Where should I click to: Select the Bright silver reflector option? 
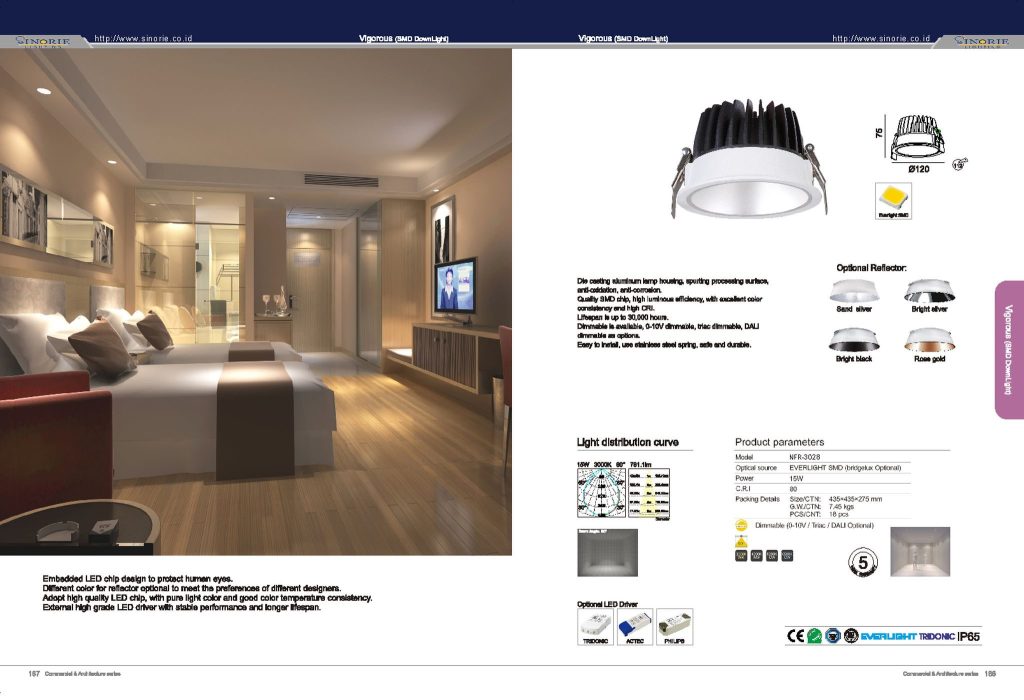tap(929, 291)
